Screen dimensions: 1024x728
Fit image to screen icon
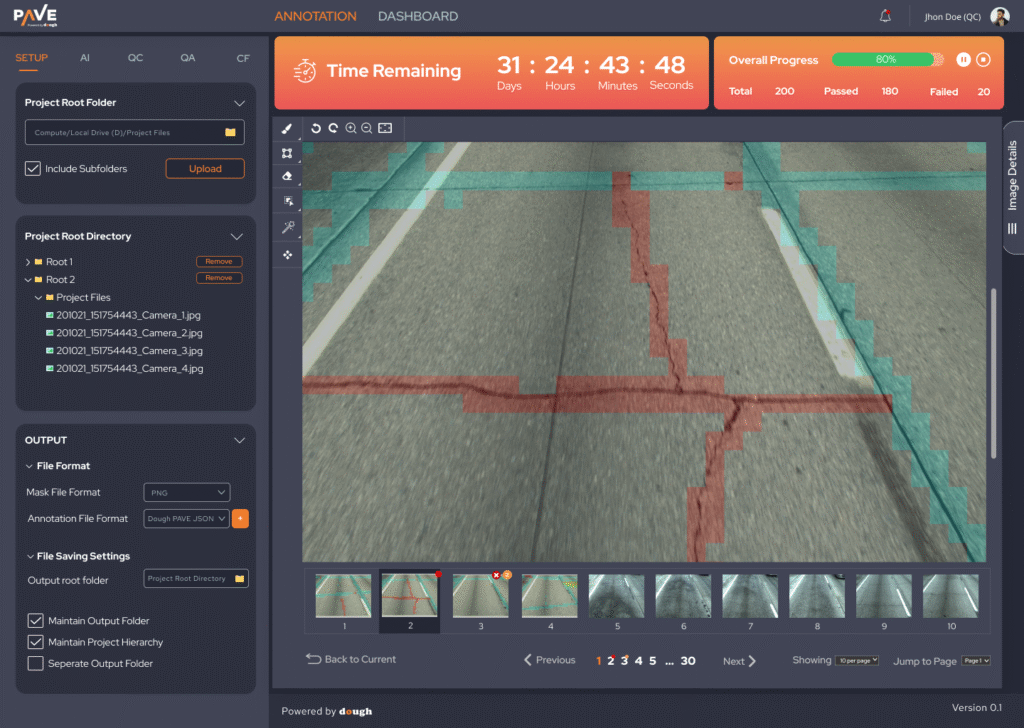(x=385, y=128)
